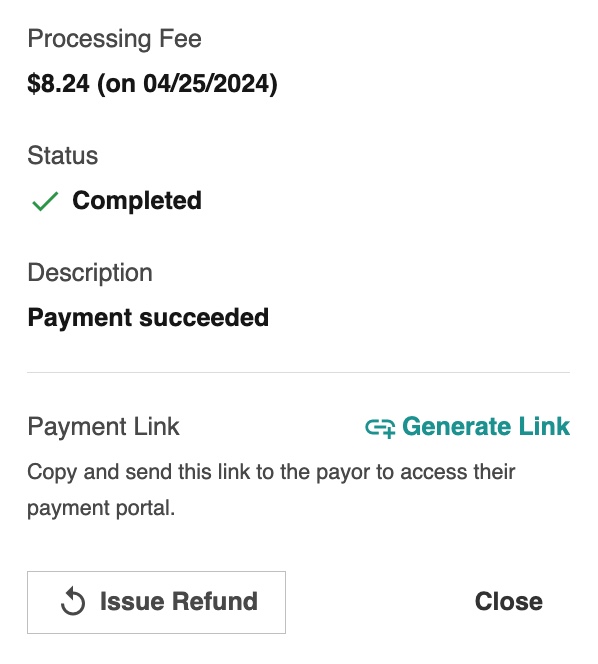Select the Completed status text

tap(137, 200)
